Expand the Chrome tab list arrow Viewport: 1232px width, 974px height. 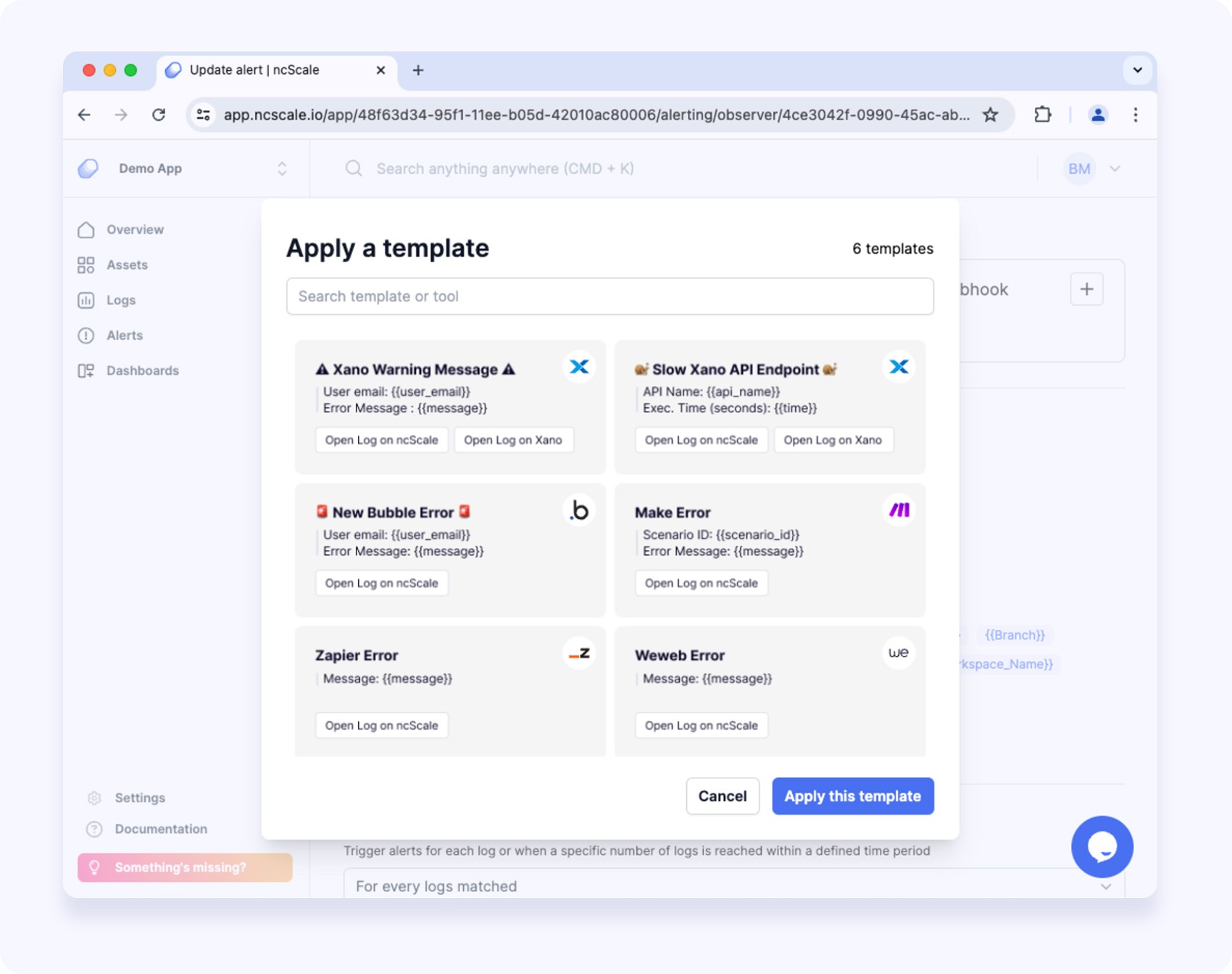(1137, 70)
